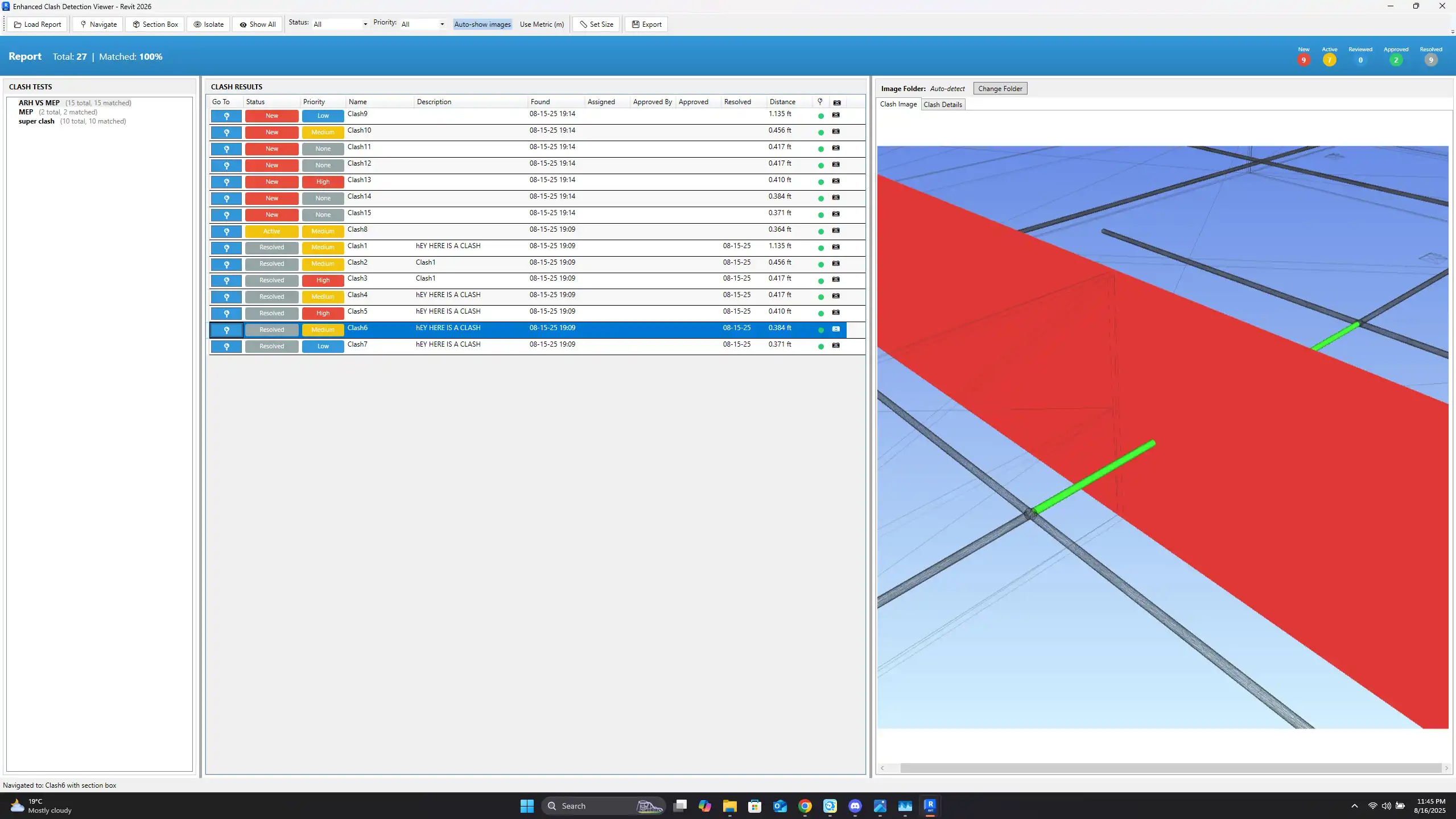Click camera icon in Clash13 row

[x=836, y=181]
